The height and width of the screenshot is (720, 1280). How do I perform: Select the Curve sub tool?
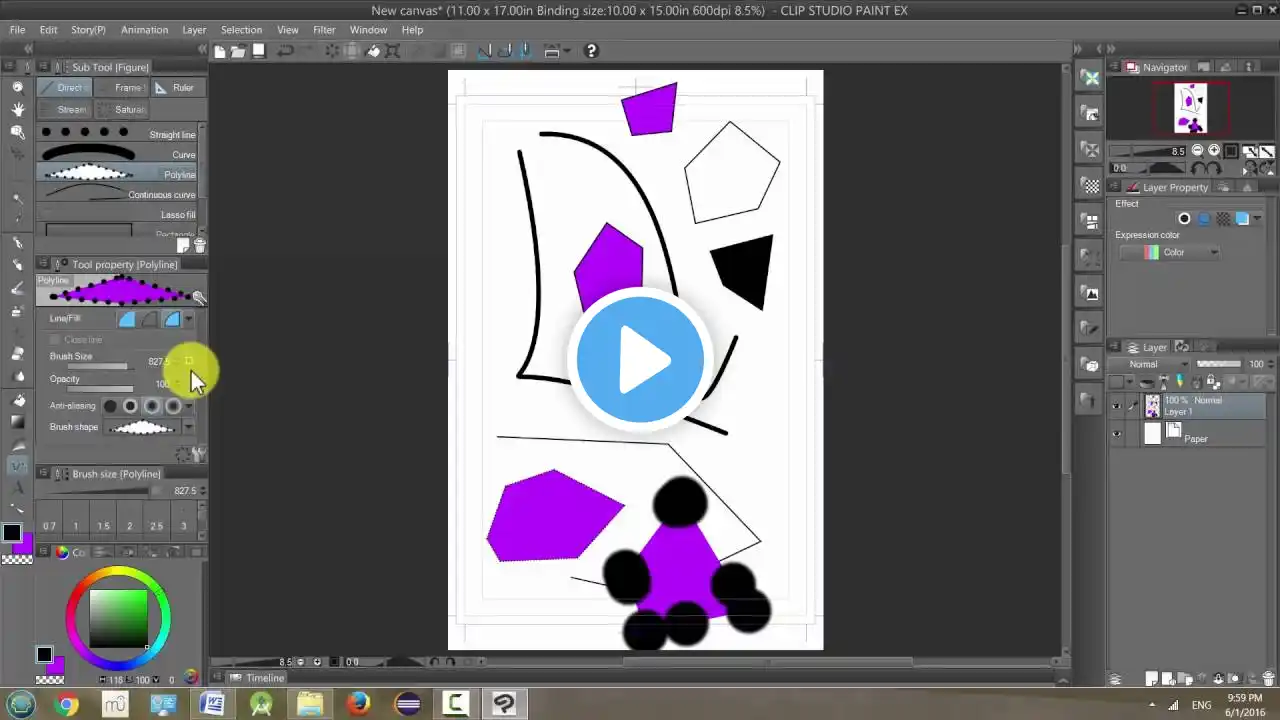pyautogui.click(x=117, y=154)
